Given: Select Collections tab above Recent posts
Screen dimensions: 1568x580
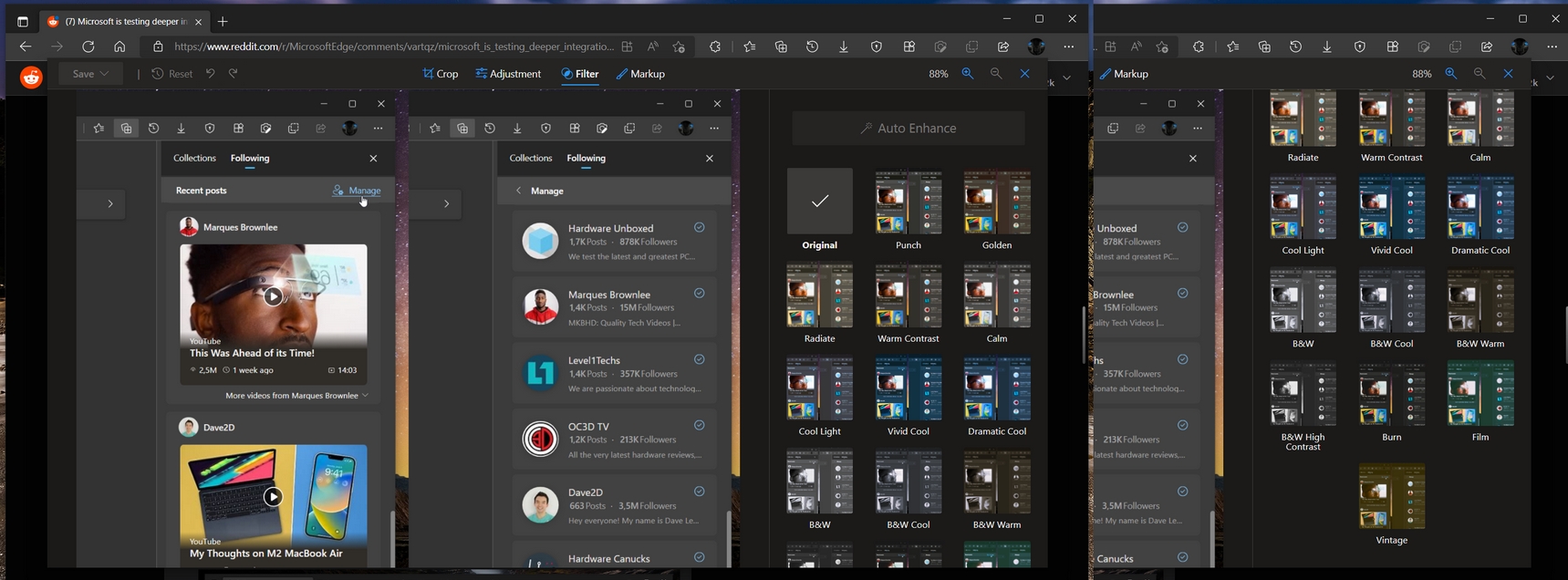Looking at the screenshot, I should coord(194,158).
